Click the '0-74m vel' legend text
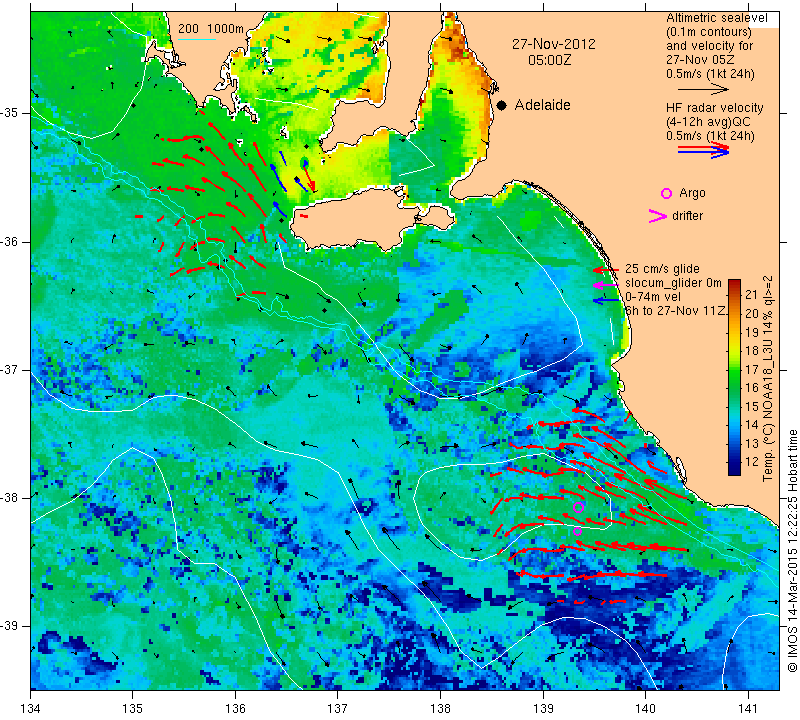Screen dimensions: 800x720 tap(653, 297)
